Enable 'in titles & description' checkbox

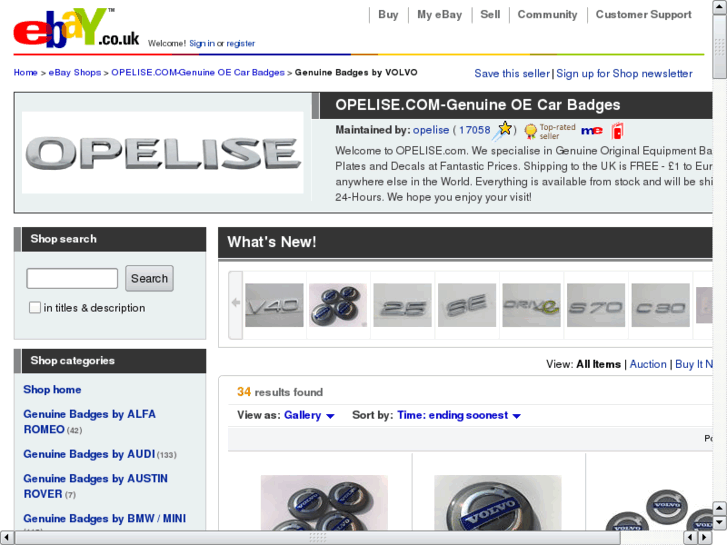pos(35,308)
